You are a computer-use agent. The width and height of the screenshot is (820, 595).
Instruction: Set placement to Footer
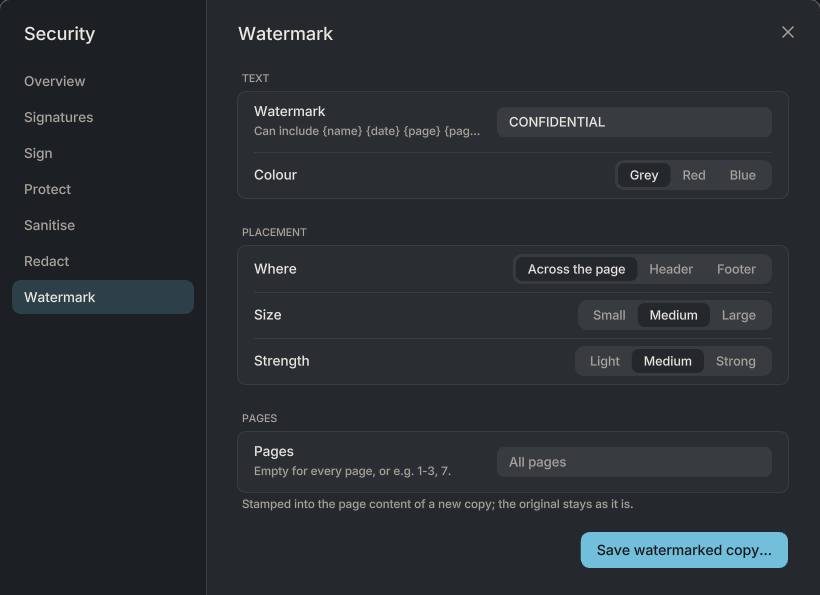coord(736,269)
